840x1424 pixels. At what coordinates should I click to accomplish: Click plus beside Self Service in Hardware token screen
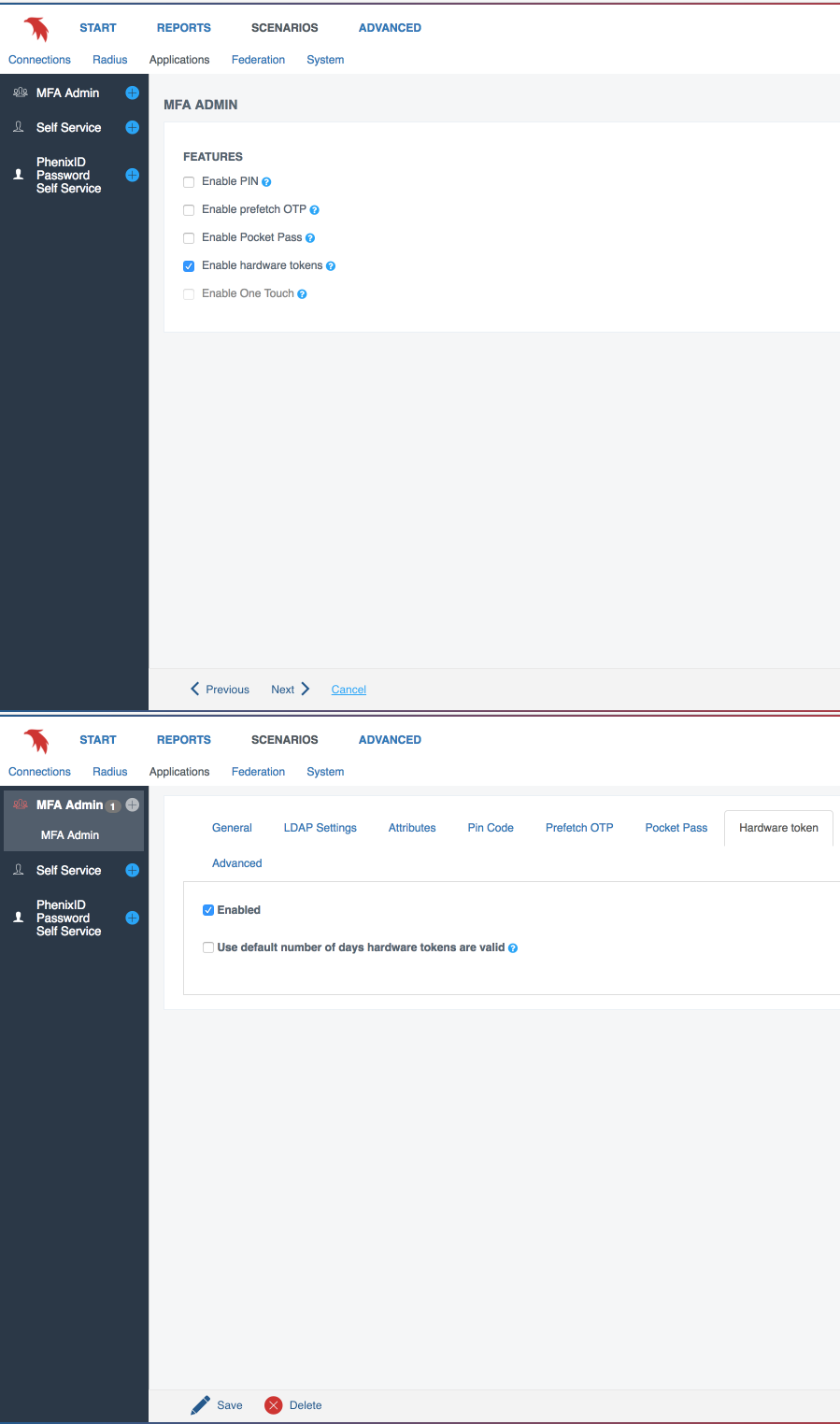(133, 870)
